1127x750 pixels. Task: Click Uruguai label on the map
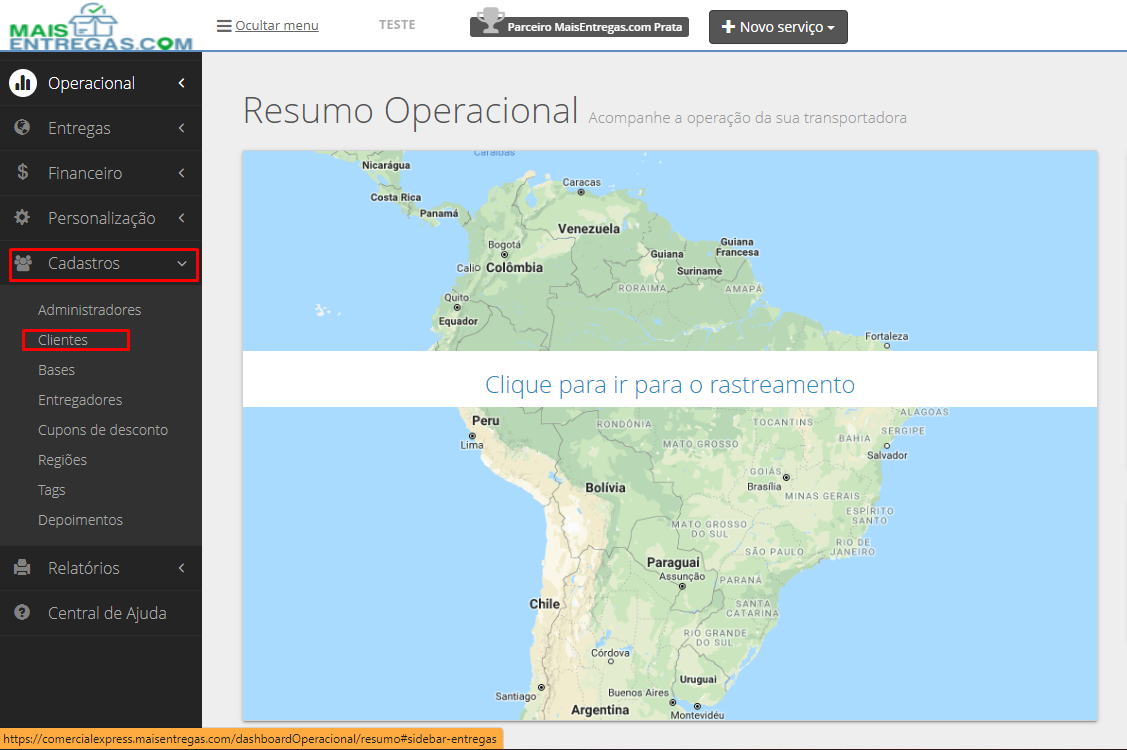[x=698, y=680]
